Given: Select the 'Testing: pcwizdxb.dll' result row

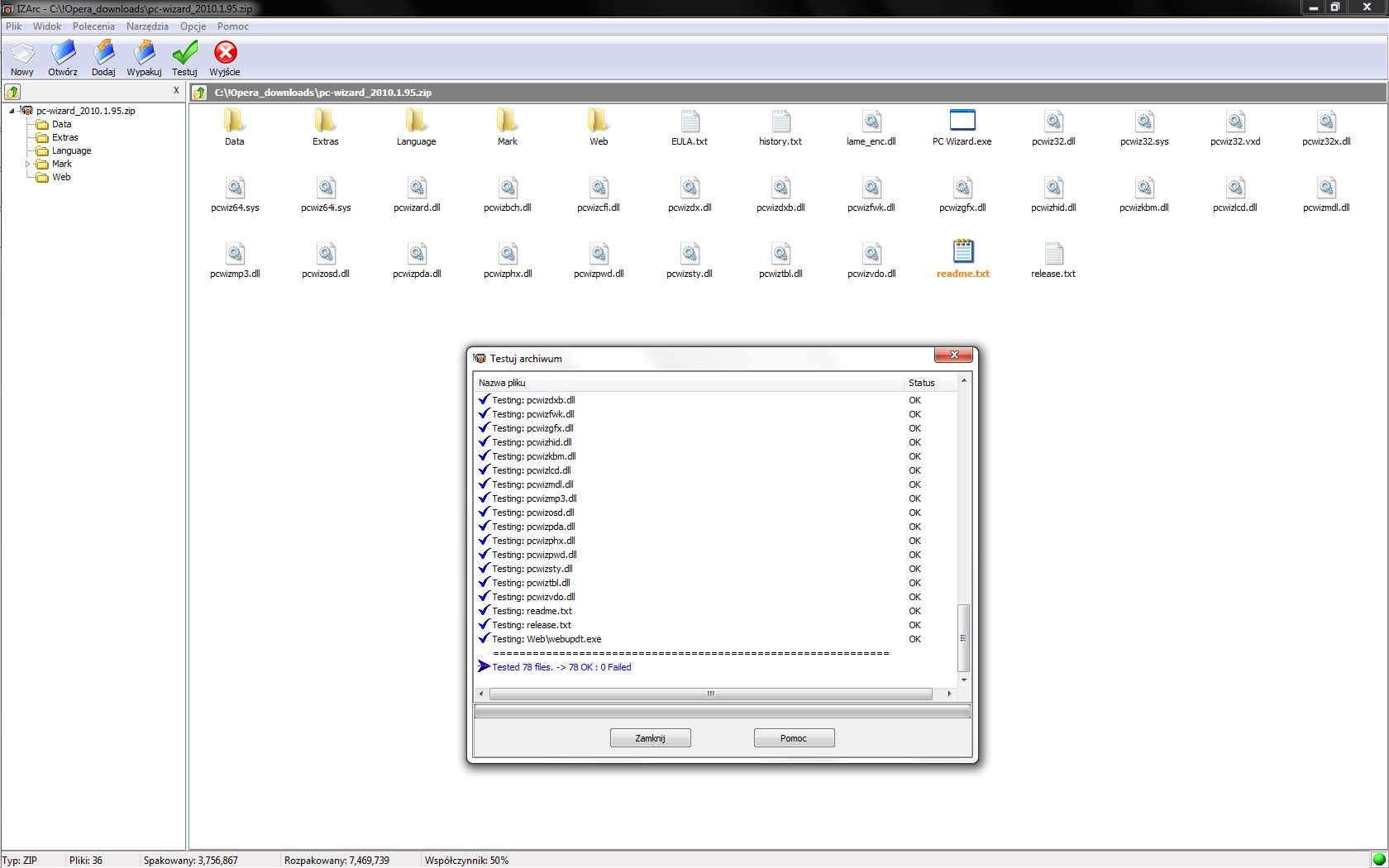Looking at the screenshot, I should (x=716, y=400).
